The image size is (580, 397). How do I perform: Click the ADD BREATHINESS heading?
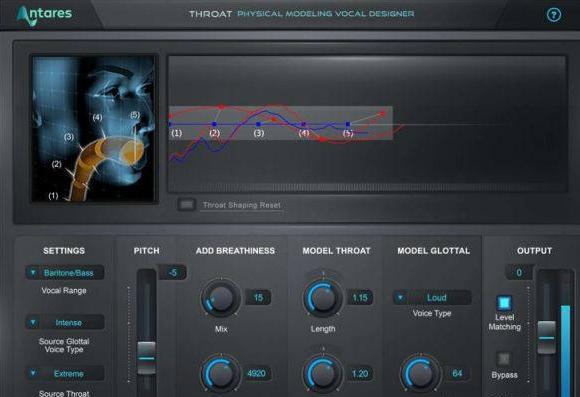pyautogui.click(x=235, y=250)
